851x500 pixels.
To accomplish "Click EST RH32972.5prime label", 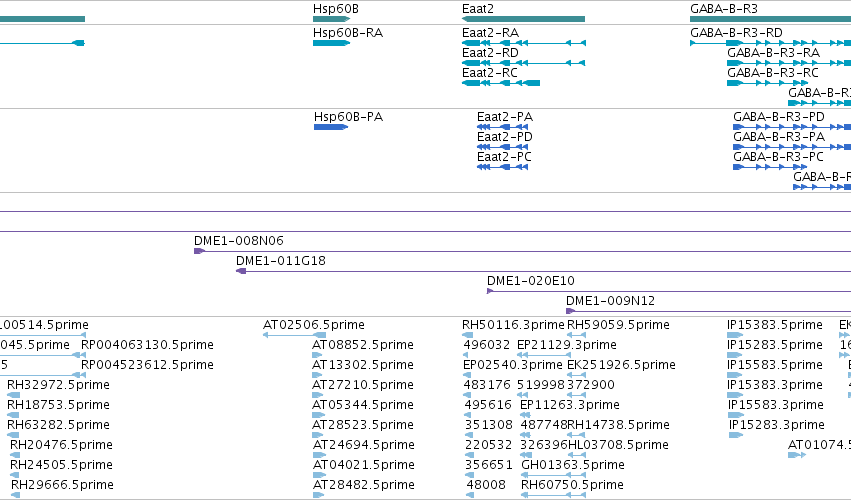I will pos(58,385).
